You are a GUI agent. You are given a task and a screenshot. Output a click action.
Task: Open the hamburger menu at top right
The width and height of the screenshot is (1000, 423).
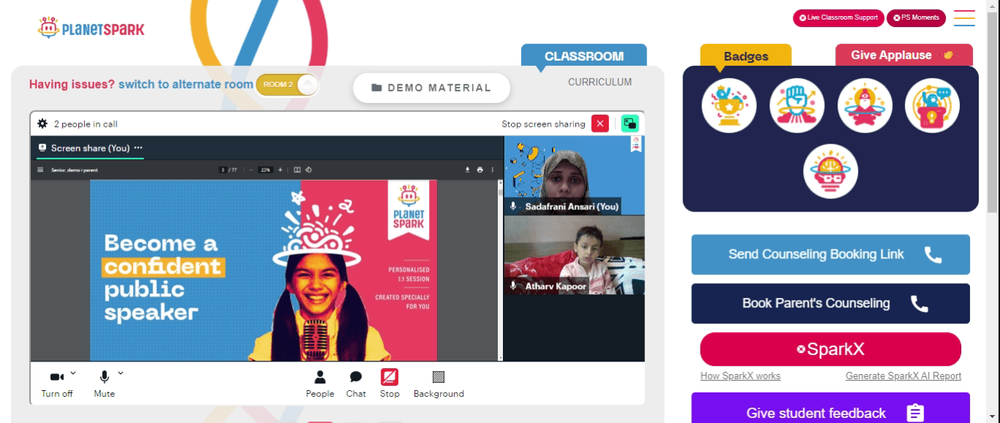pos(964,18)
